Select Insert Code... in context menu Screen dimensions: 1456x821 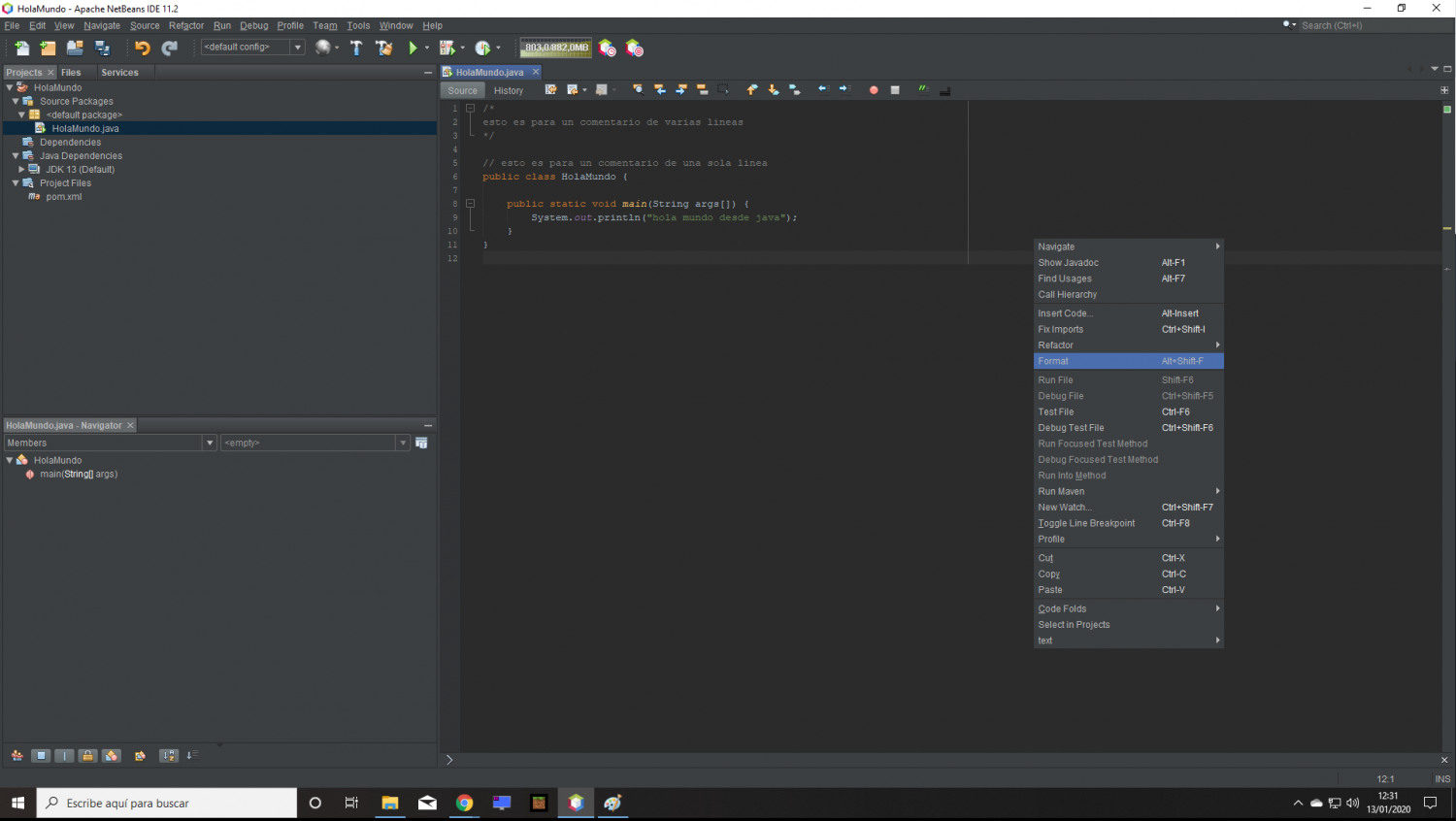[x=1129, y=313]
